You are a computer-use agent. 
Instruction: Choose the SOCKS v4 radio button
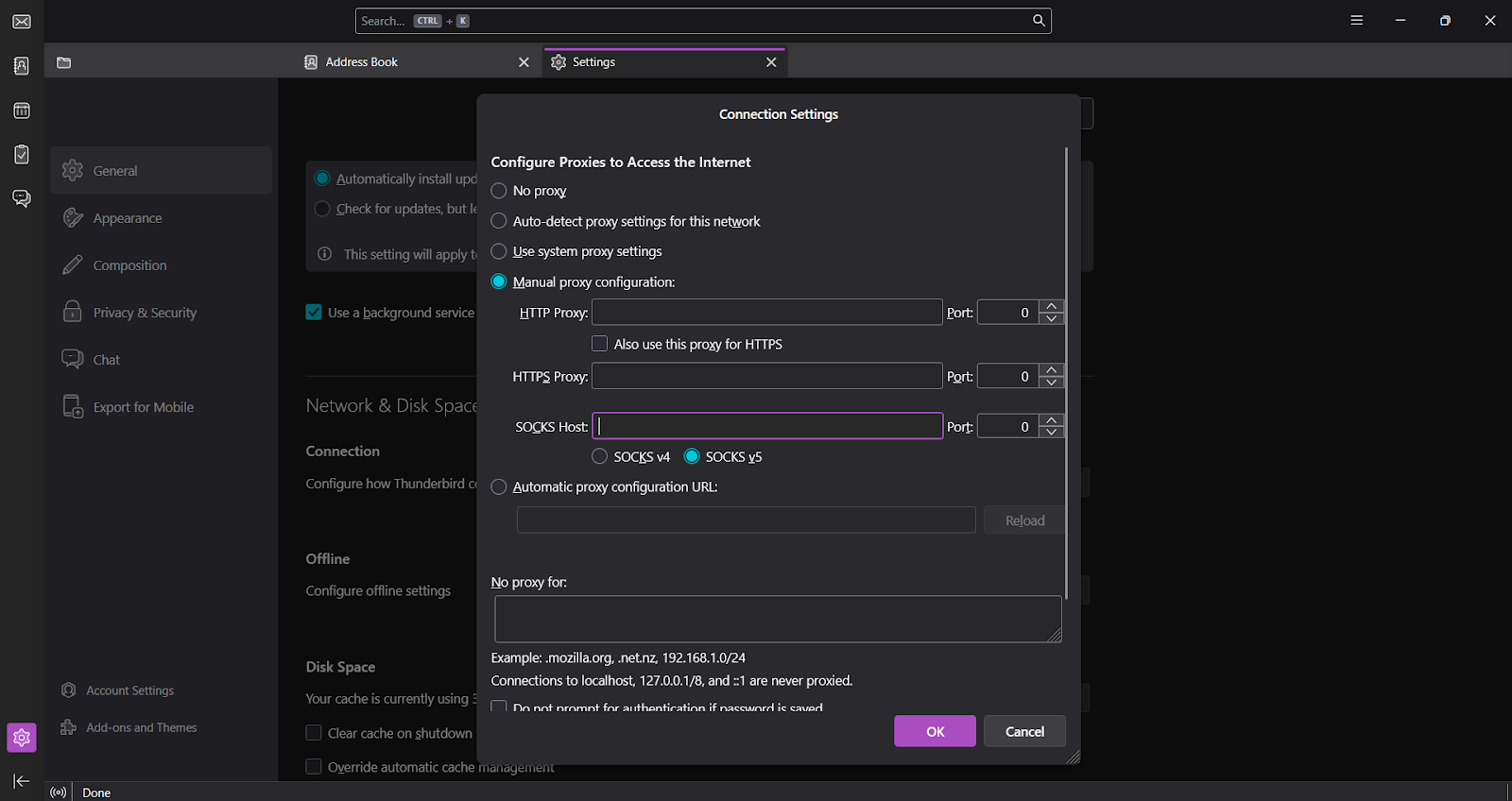pos(599,456)
